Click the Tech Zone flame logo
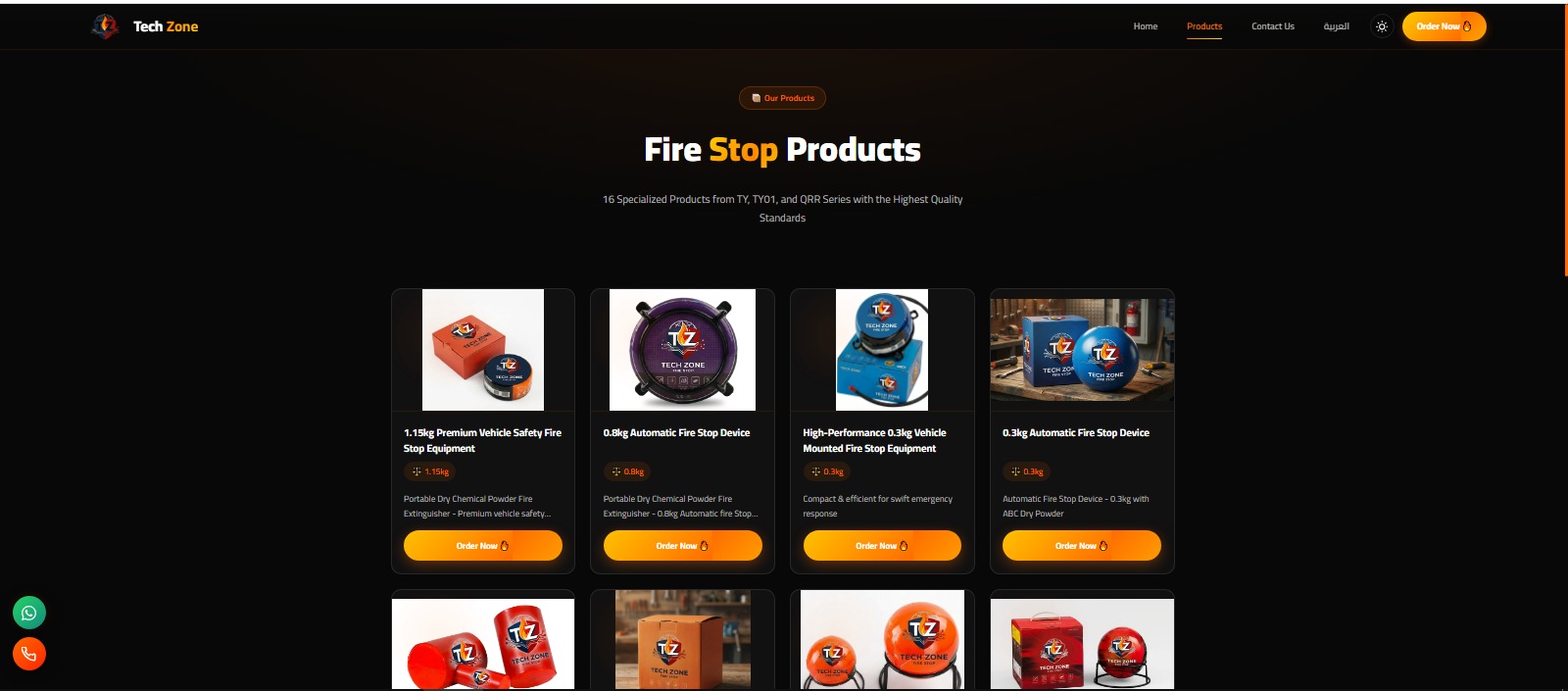 coord(105,26)
